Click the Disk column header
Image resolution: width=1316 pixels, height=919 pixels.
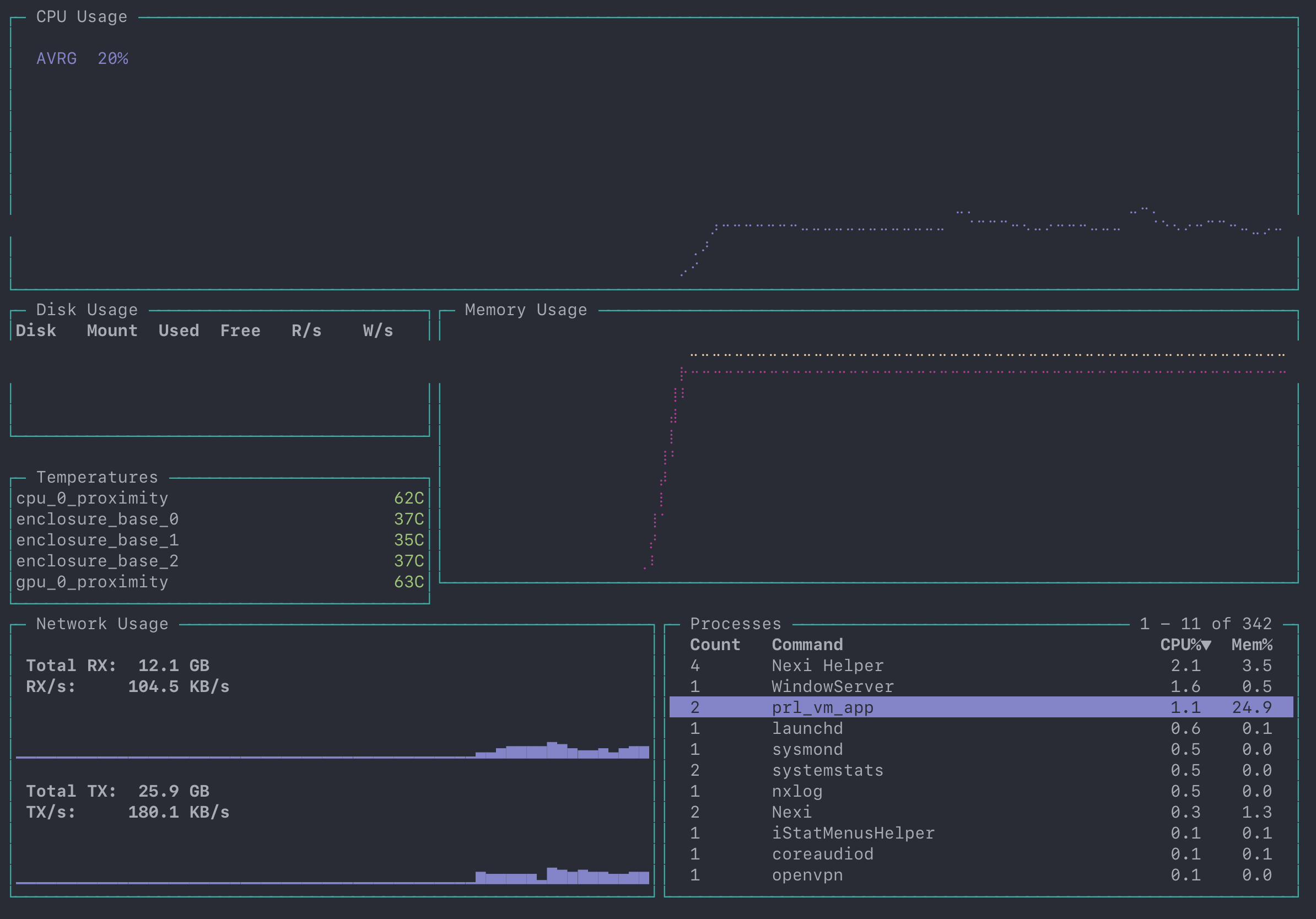[35, 331]
